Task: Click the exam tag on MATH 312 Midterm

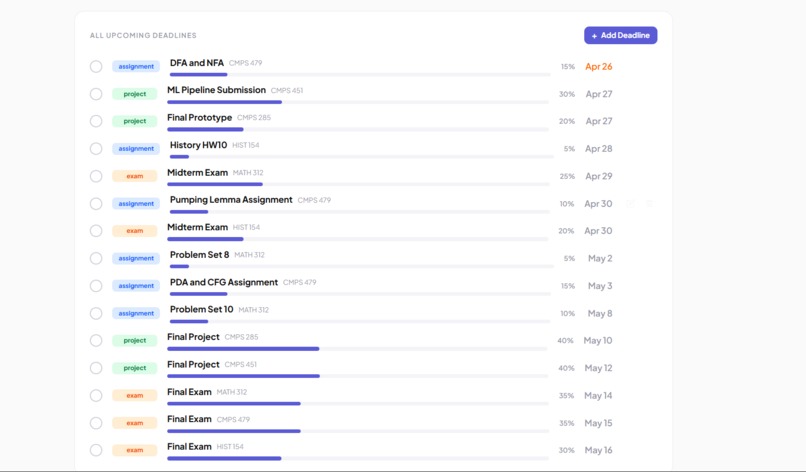Action: pyautogui.click(x=135, y=176)
